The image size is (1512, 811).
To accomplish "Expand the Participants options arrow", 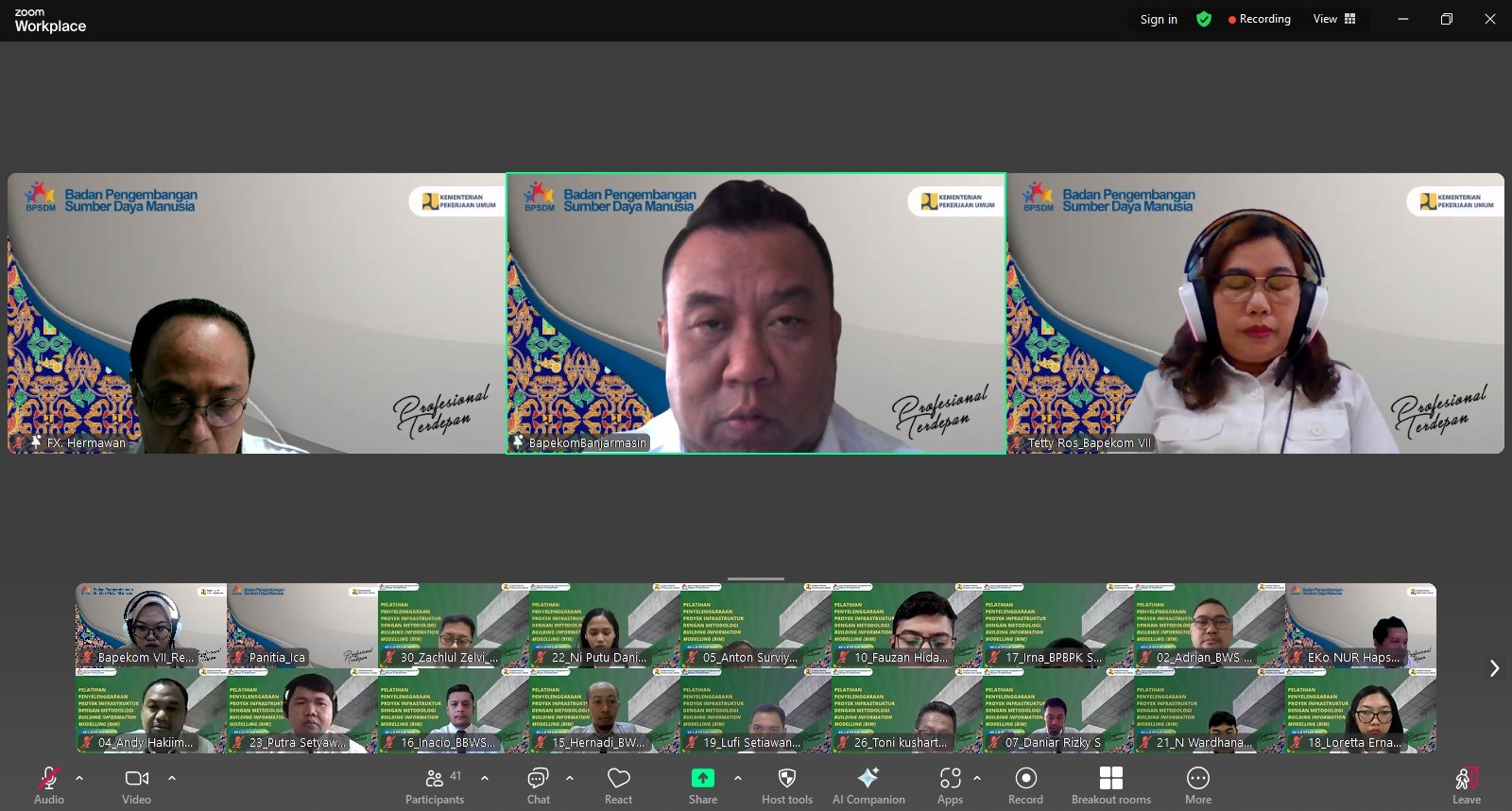I will [485, 778].
